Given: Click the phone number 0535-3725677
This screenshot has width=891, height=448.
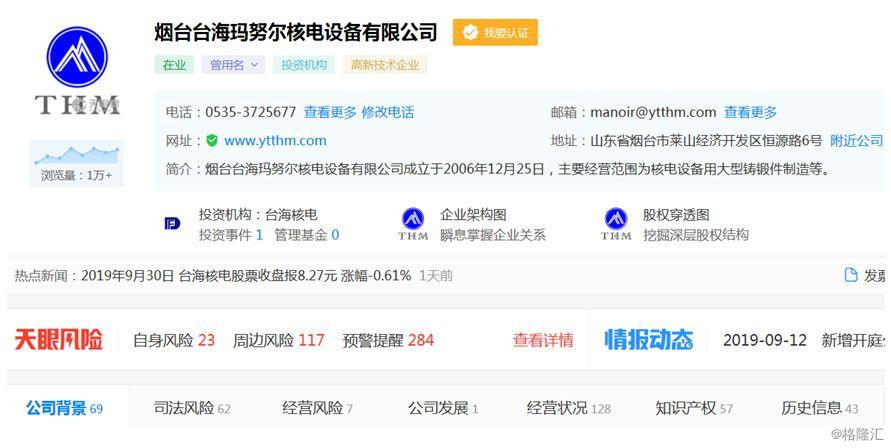Looking at the screenshot, I should click(x=251, y=112).
